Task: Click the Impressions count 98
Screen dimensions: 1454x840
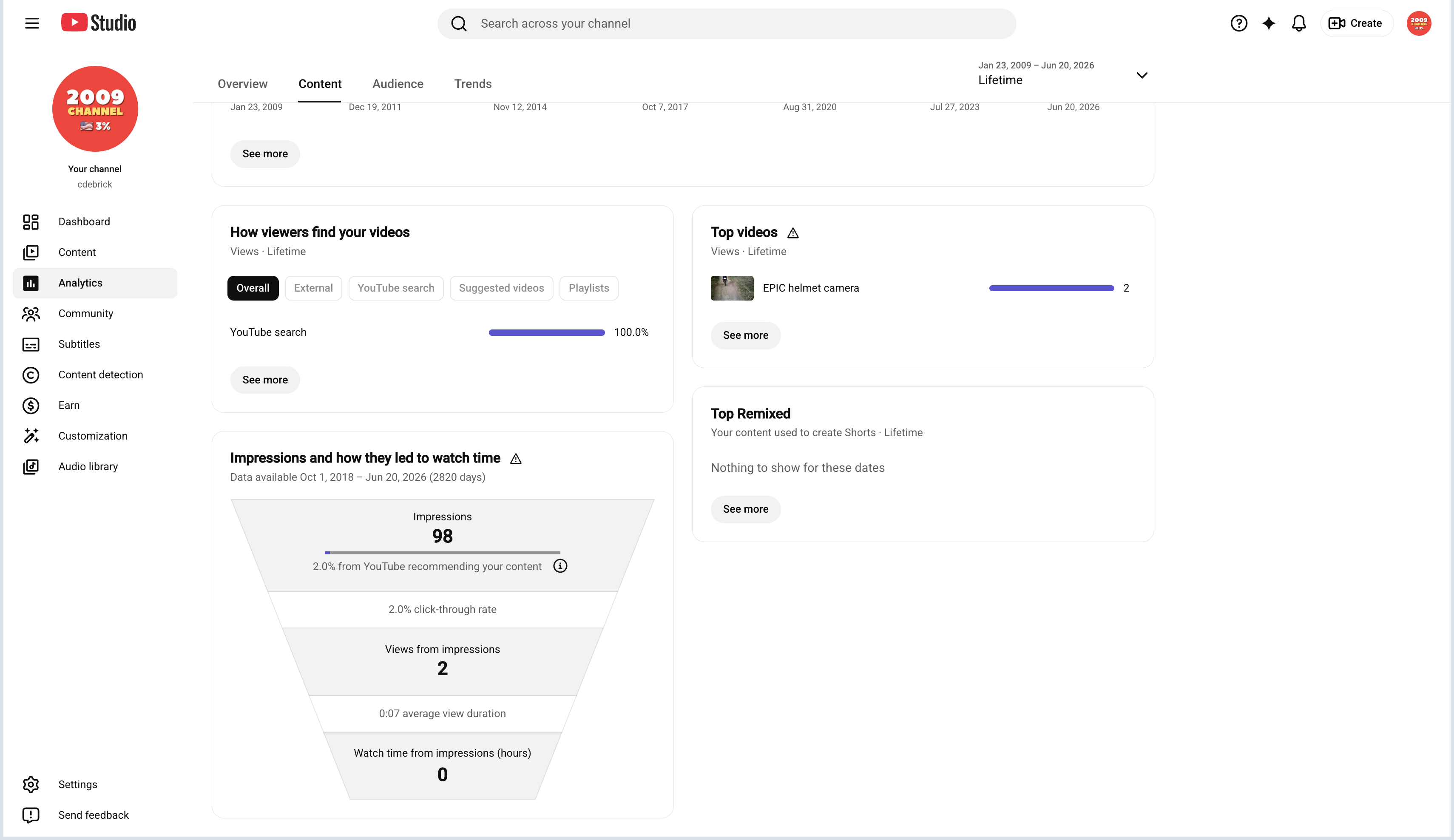Action: (x=443, y=536)
